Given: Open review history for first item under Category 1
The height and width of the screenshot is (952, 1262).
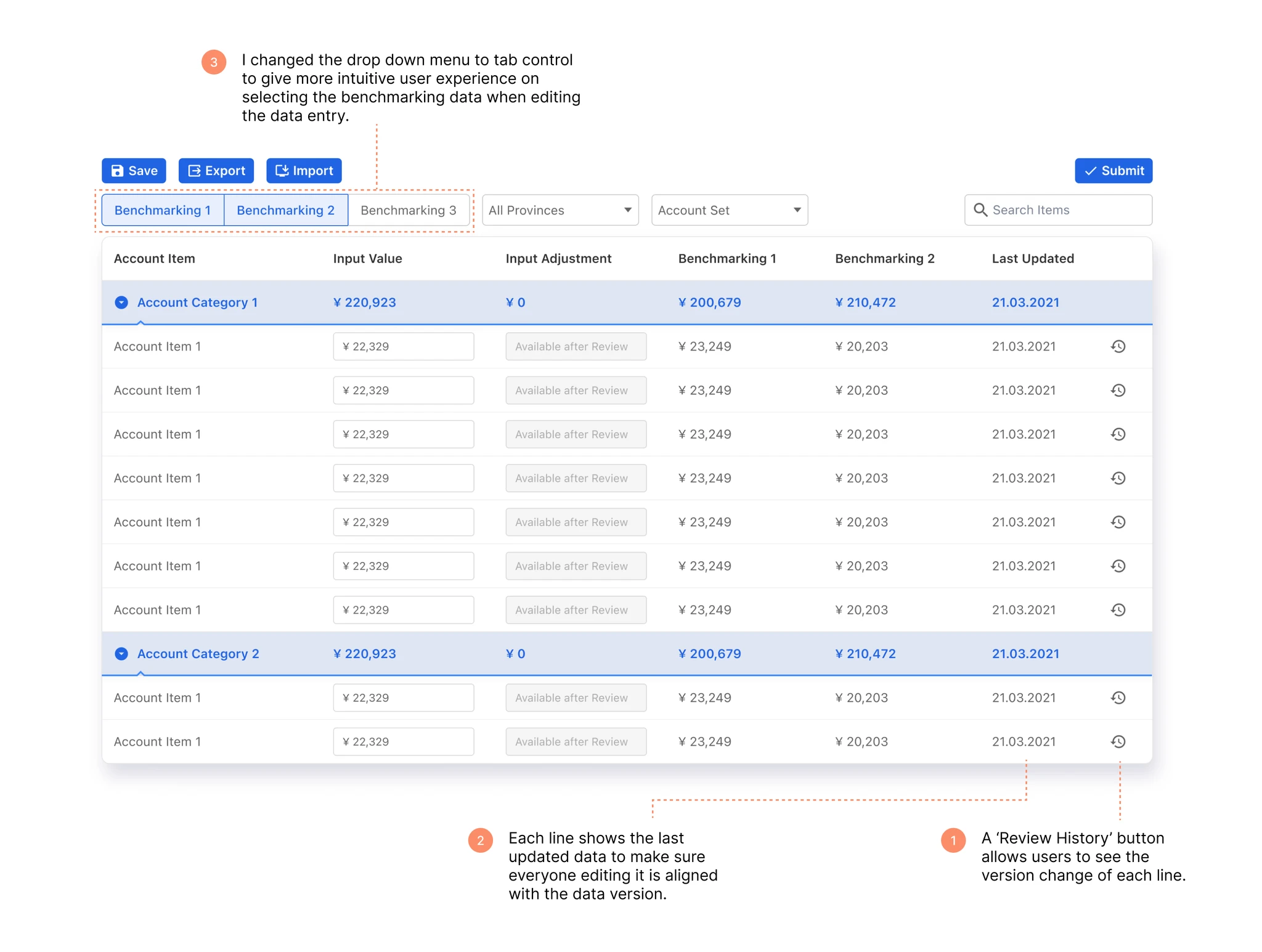Looking at the screenshot, I should (x=1118, y=346).
